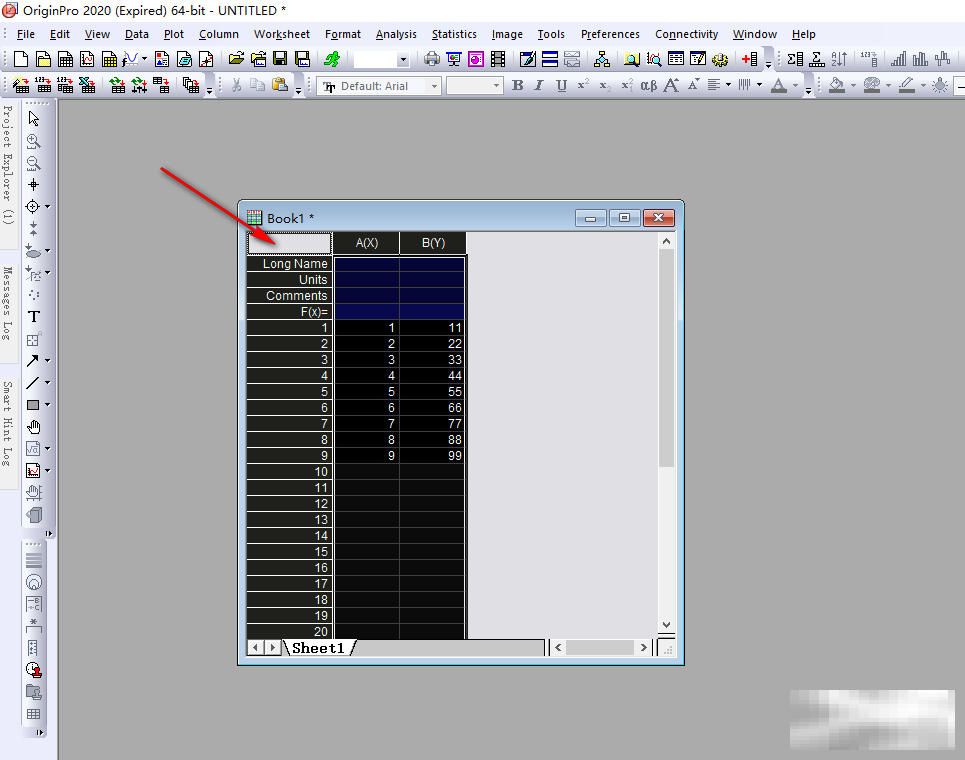Click the Book1 vertical scrollbar thumb
The image size is (965, 760).
[x=666, y=358]
